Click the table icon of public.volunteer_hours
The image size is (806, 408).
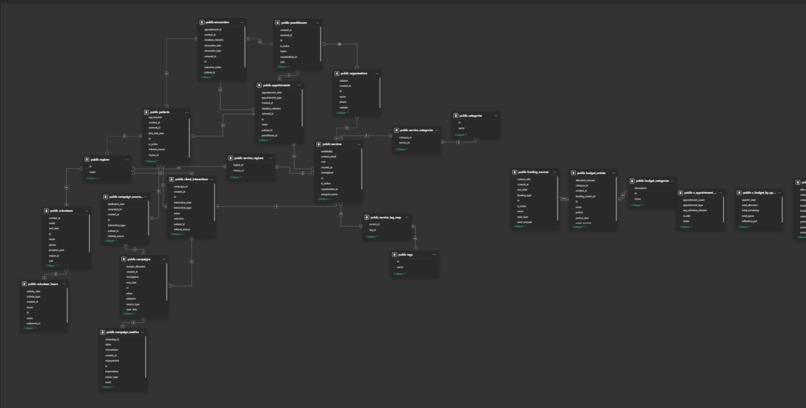point(25,284)
